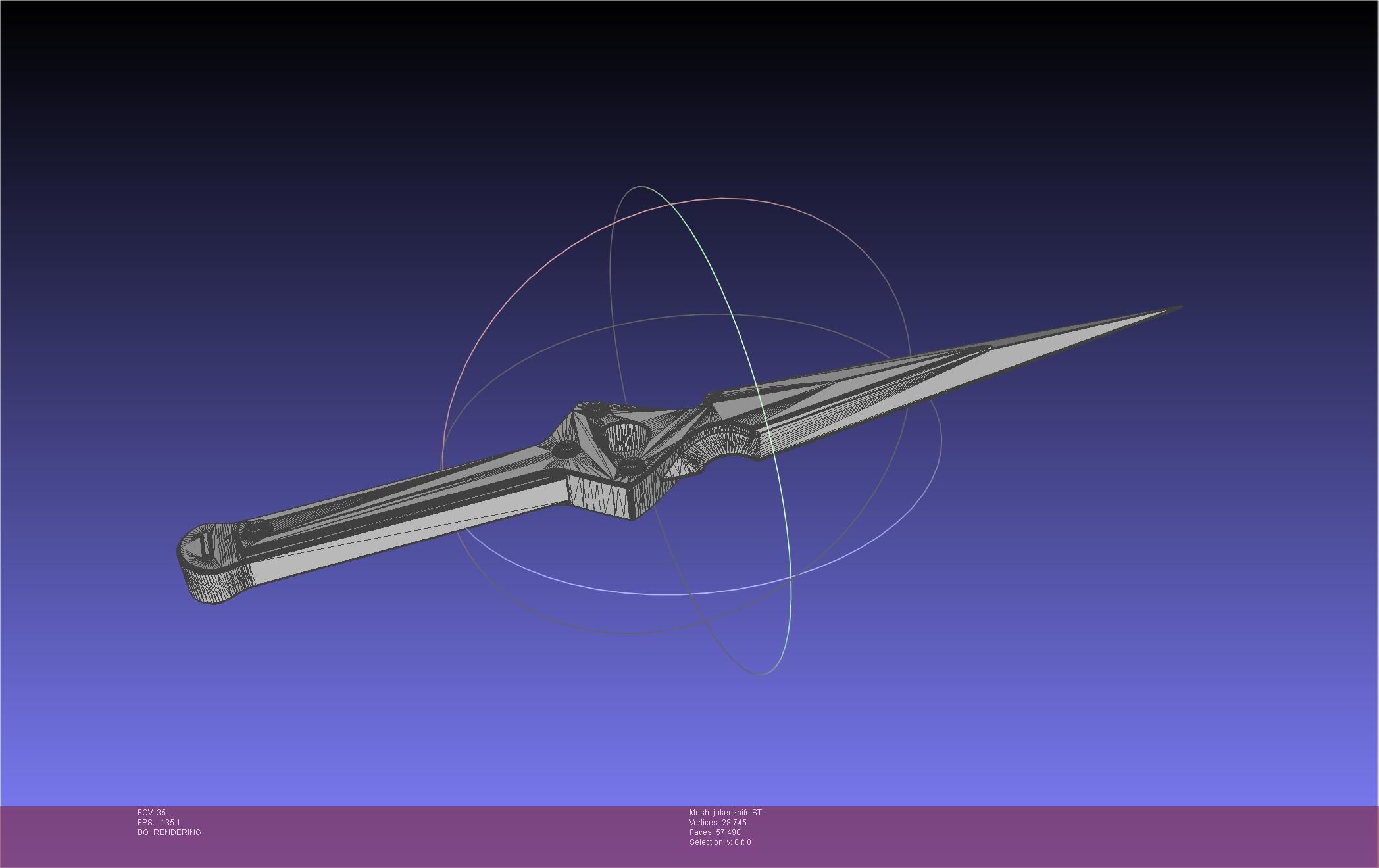The width and height of the screenshot is (1379, 868).
Task: Click the FPS: 135.1 readout
Action: [159, 823]
